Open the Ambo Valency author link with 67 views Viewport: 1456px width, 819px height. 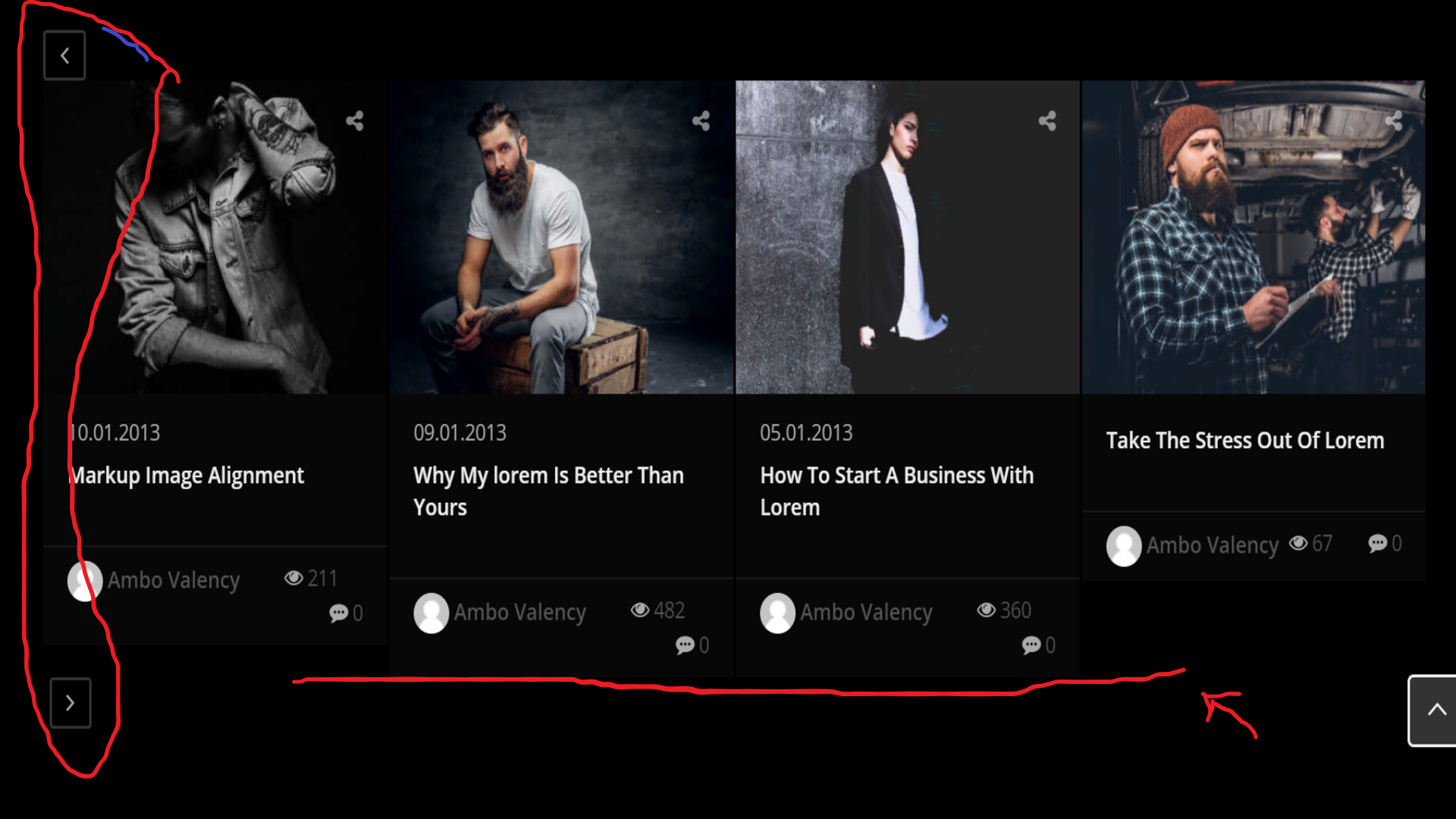[1213, 546]
